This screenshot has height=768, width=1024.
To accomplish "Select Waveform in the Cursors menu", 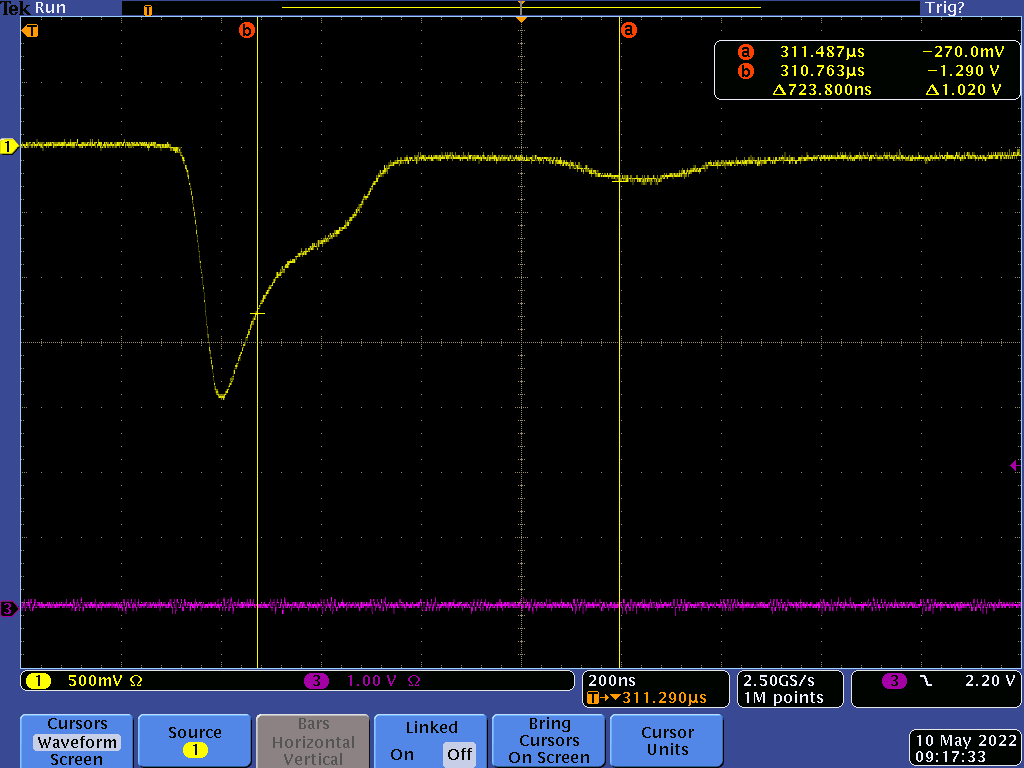I will pos(77,743).
